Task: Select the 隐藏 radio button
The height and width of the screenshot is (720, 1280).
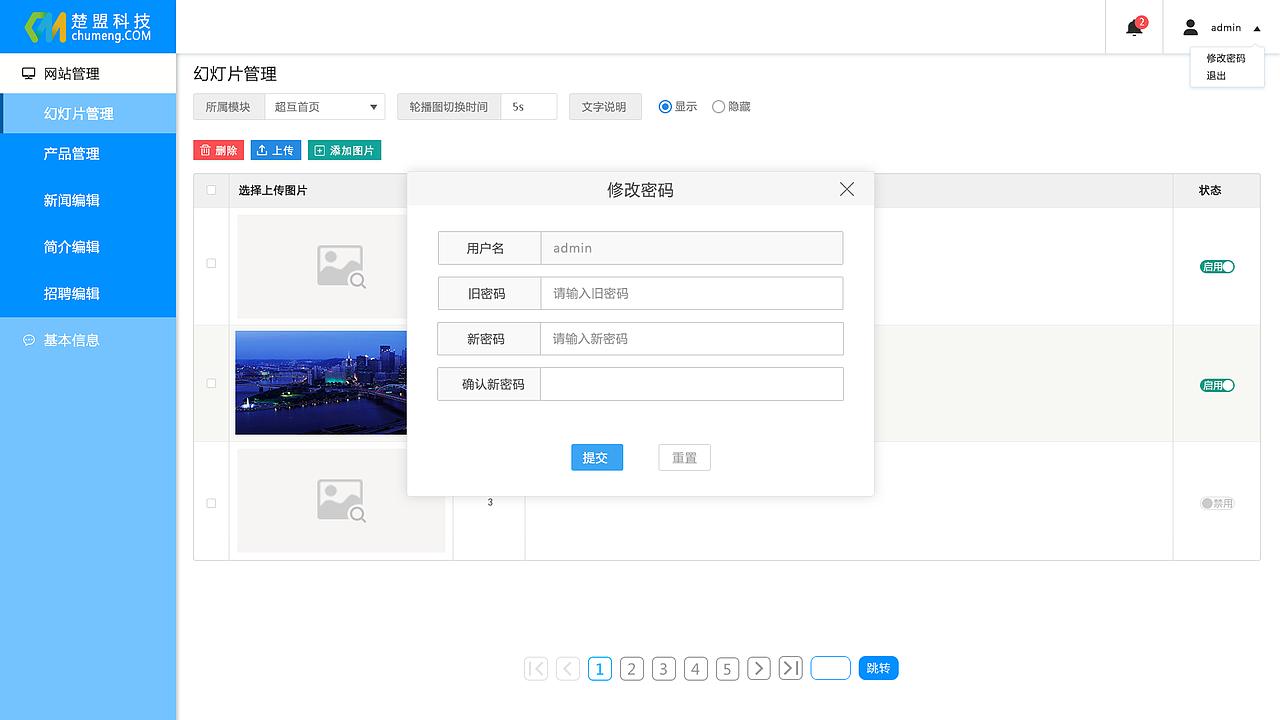Action: [x=717, y=106]
